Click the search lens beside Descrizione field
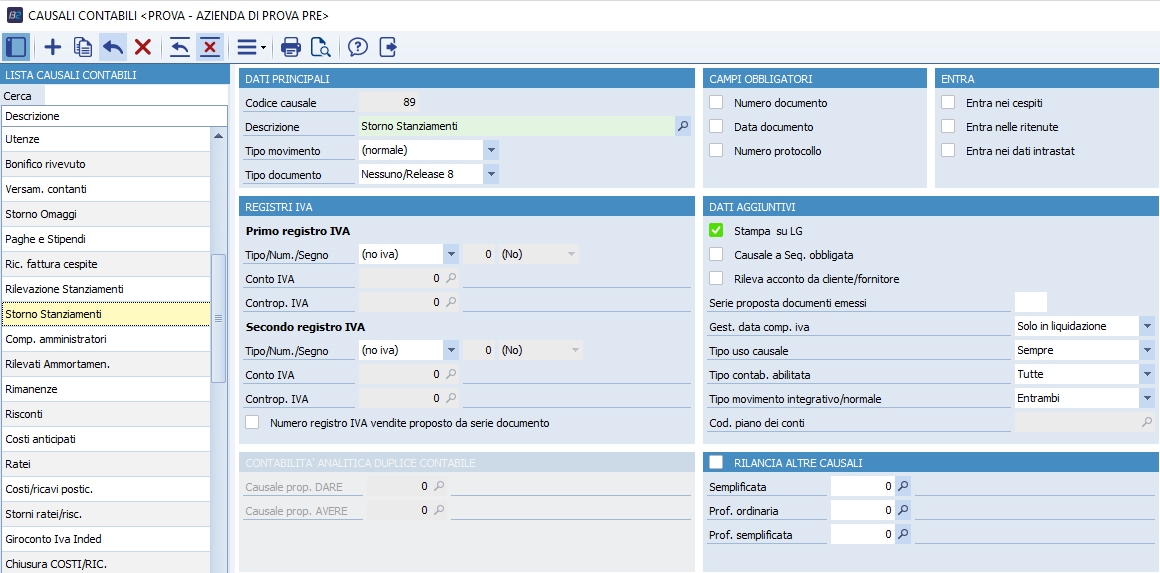 tap(683, 126)
